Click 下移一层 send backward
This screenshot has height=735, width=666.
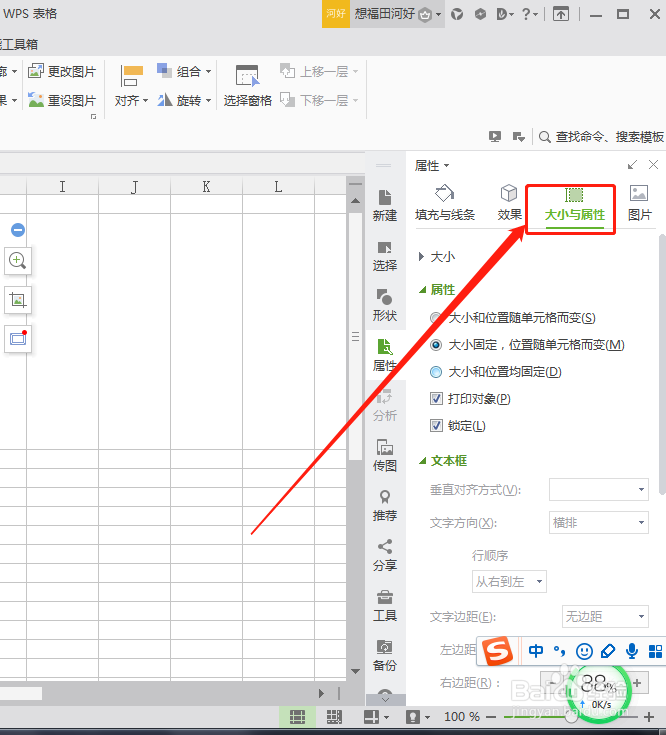(x=319, y=100)
